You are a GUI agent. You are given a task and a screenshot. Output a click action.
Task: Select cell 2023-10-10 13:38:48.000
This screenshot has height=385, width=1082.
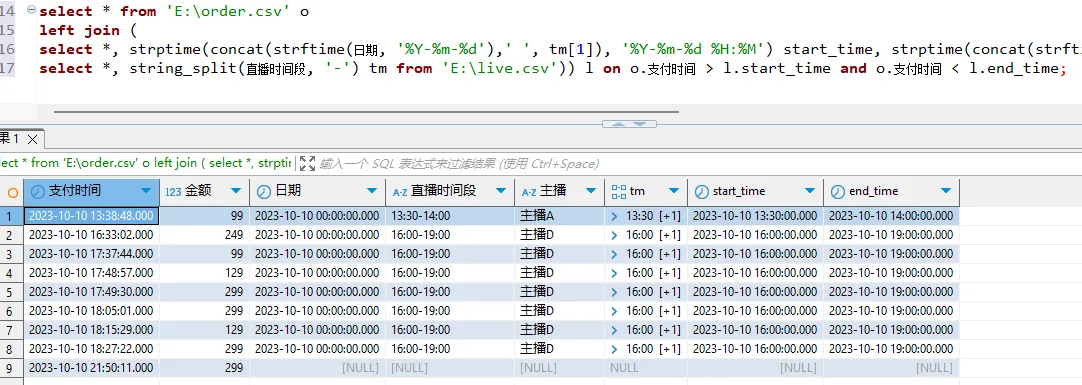(91, 217)
